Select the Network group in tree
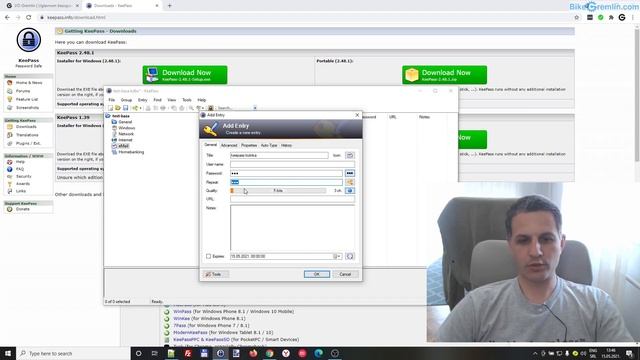 coord(126,134)
